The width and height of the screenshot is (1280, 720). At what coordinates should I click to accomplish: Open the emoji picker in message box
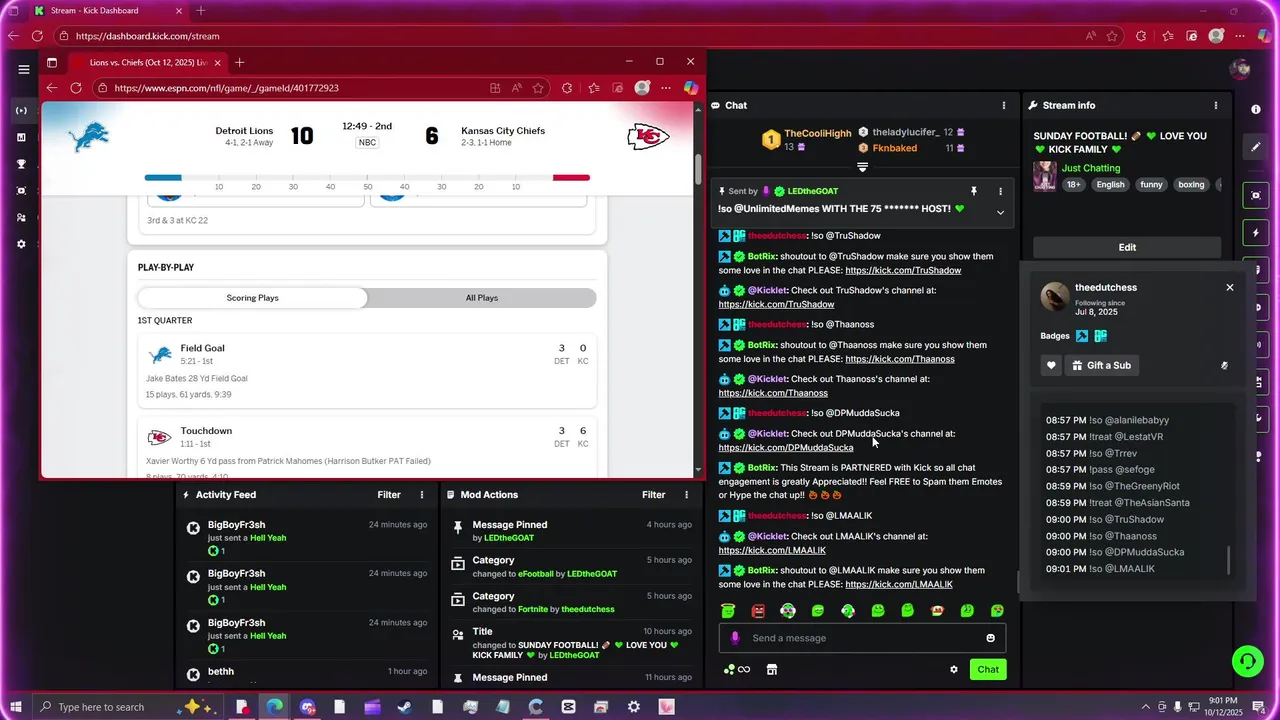coord(991,638)
